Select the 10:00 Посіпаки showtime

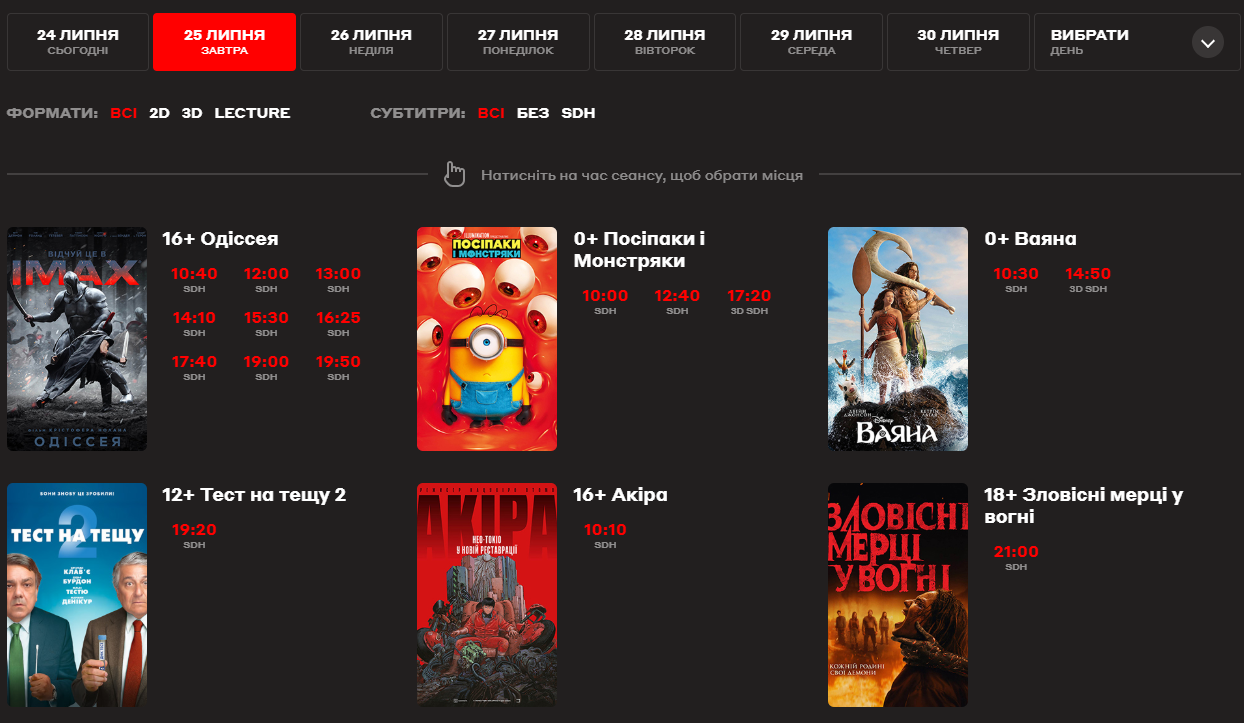click(605, 302)
